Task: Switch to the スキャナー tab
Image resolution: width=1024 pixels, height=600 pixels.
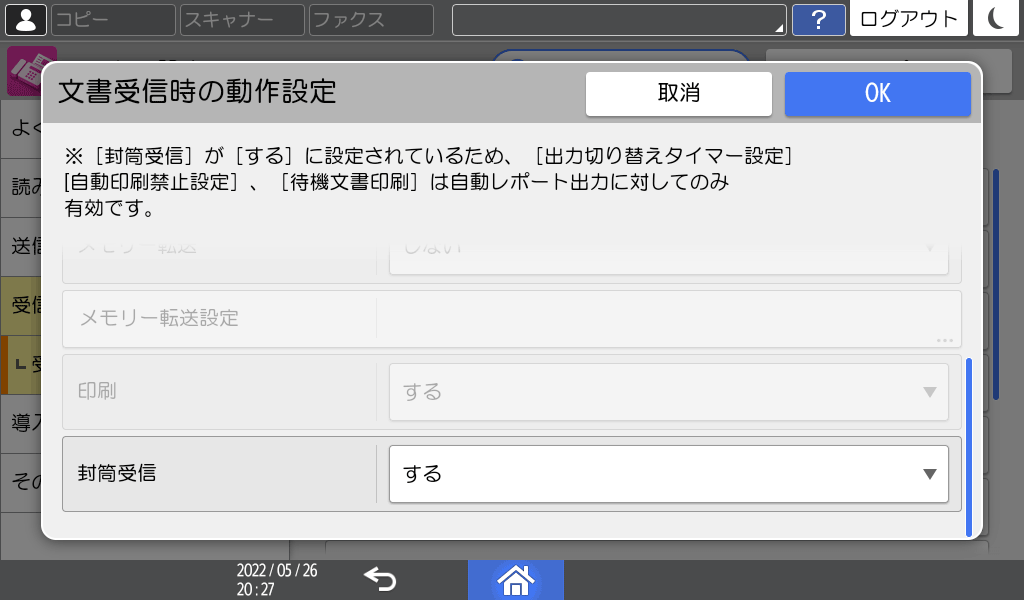Action: (240, 19)
